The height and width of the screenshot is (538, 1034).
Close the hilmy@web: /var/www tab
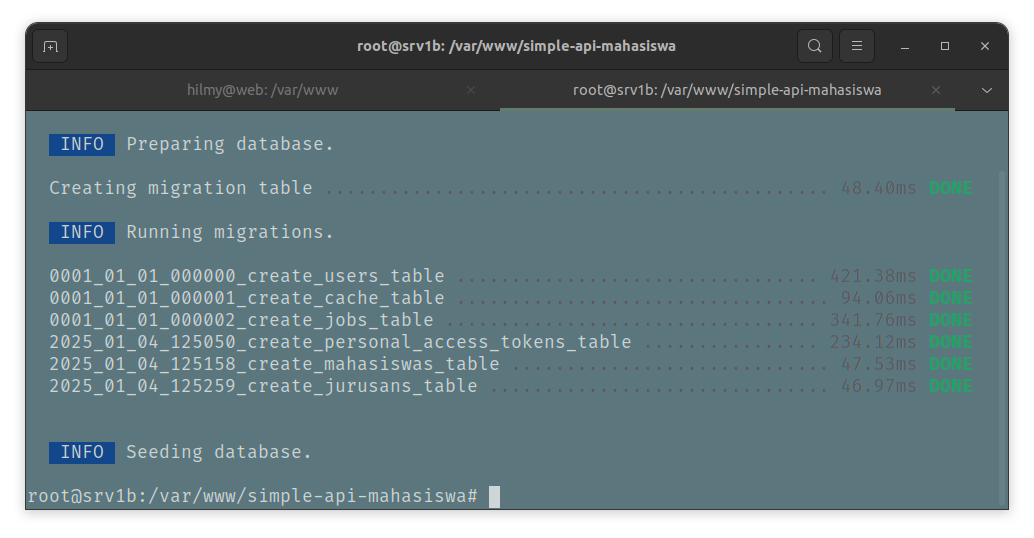(471, 90)
